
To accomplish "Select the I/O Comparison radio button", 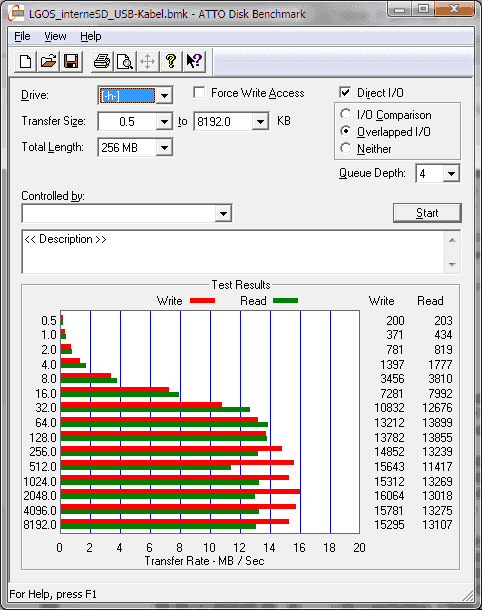I will (345, 114).
